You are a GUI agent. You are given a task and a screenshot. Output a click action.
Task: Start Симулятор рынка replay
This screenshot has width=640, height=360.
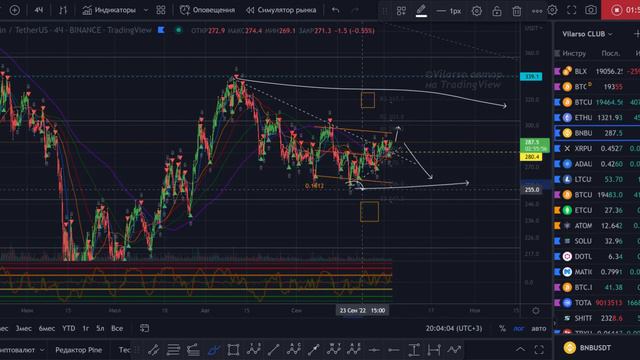pyautogui.click(x=281, y=10)
